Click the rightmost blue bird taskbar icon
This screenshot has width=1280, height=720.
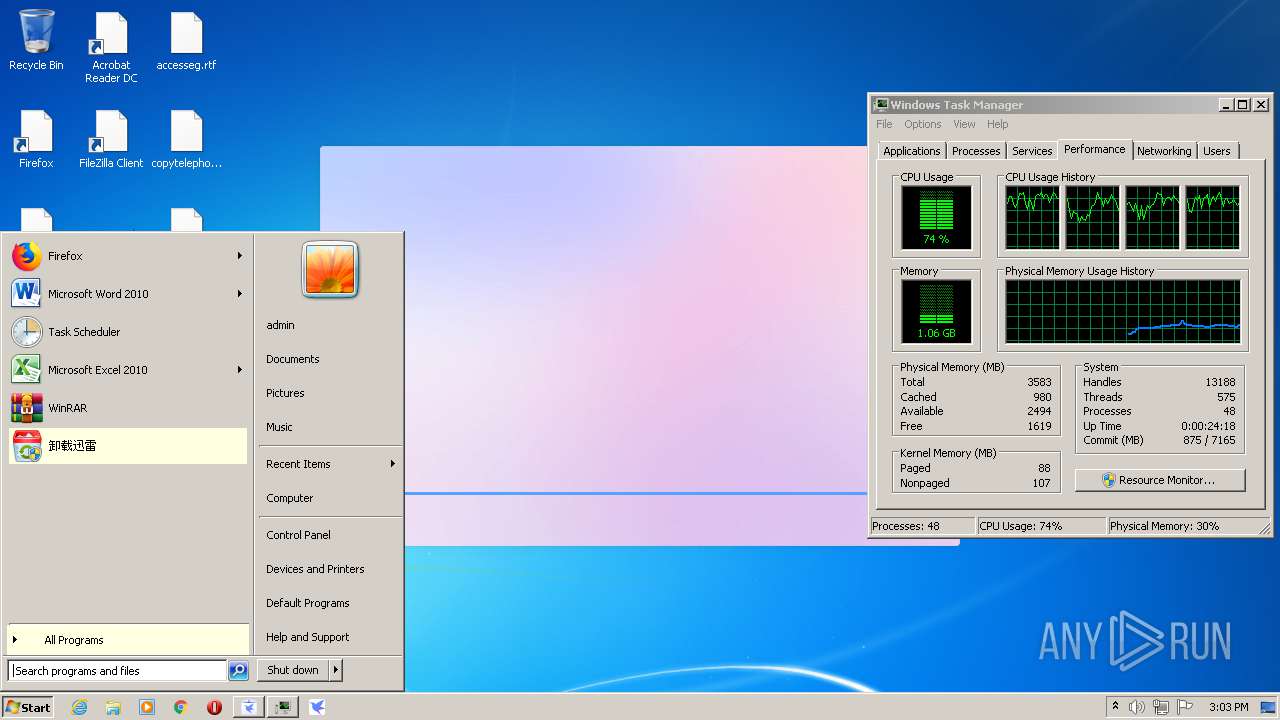pyautogui.click(x=317, y=707)
